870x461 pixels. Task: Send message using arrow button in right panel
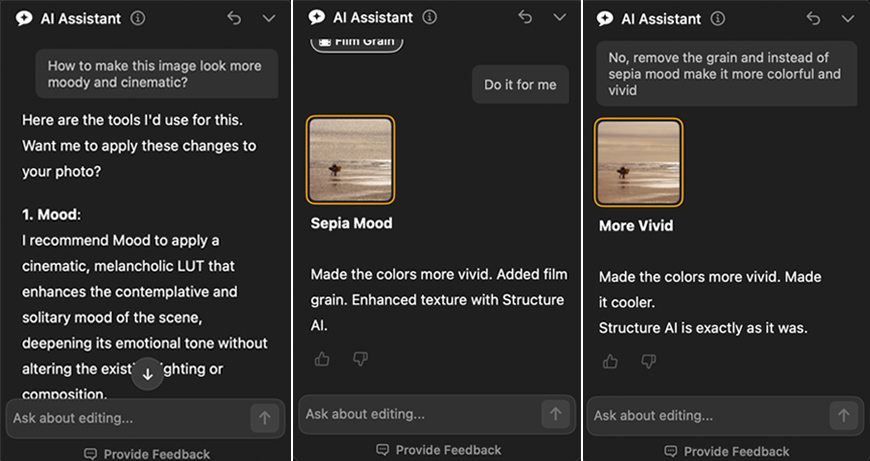844,416
